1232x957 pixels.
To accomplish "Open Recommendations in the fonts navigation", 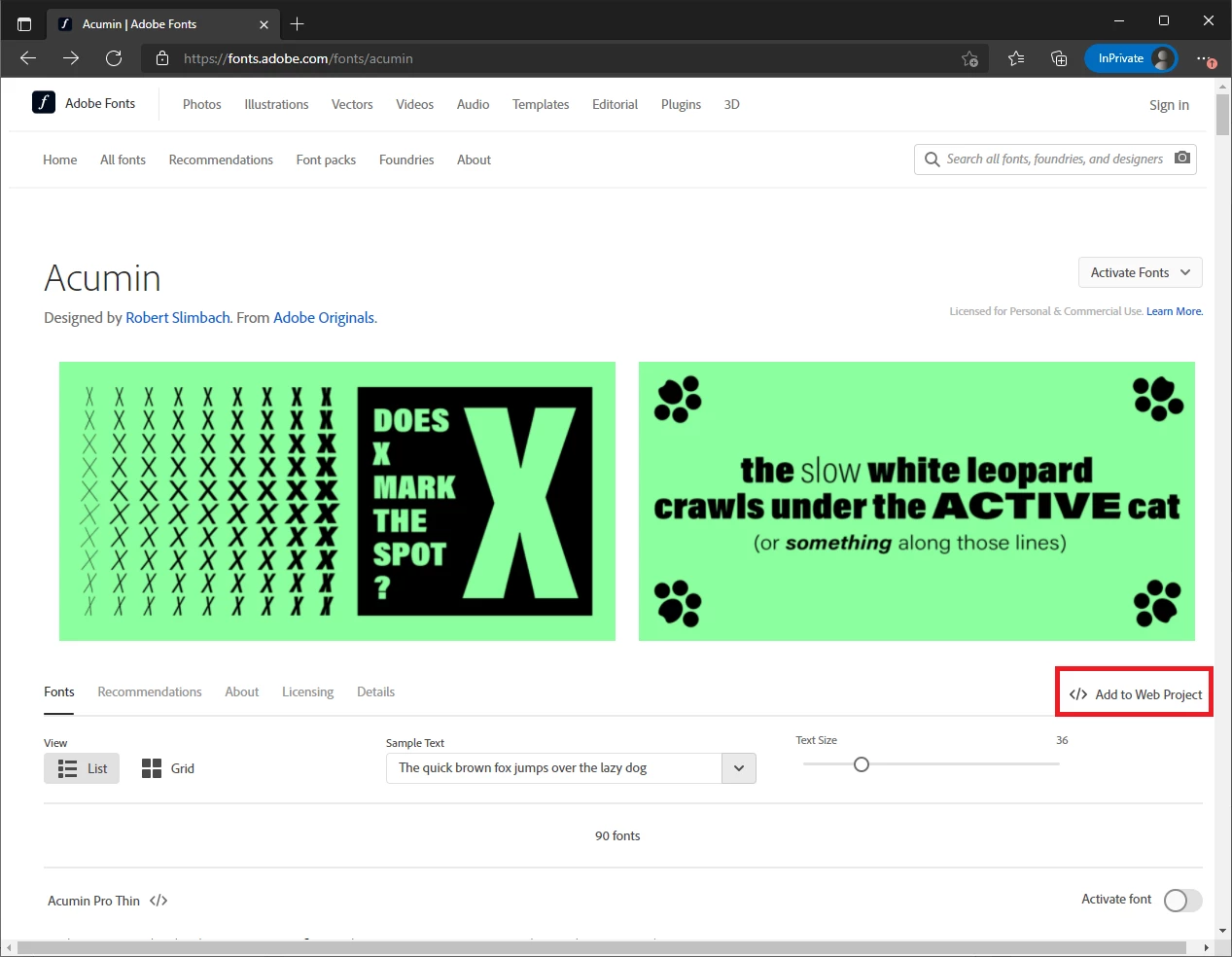I will (x=221, y=159).
